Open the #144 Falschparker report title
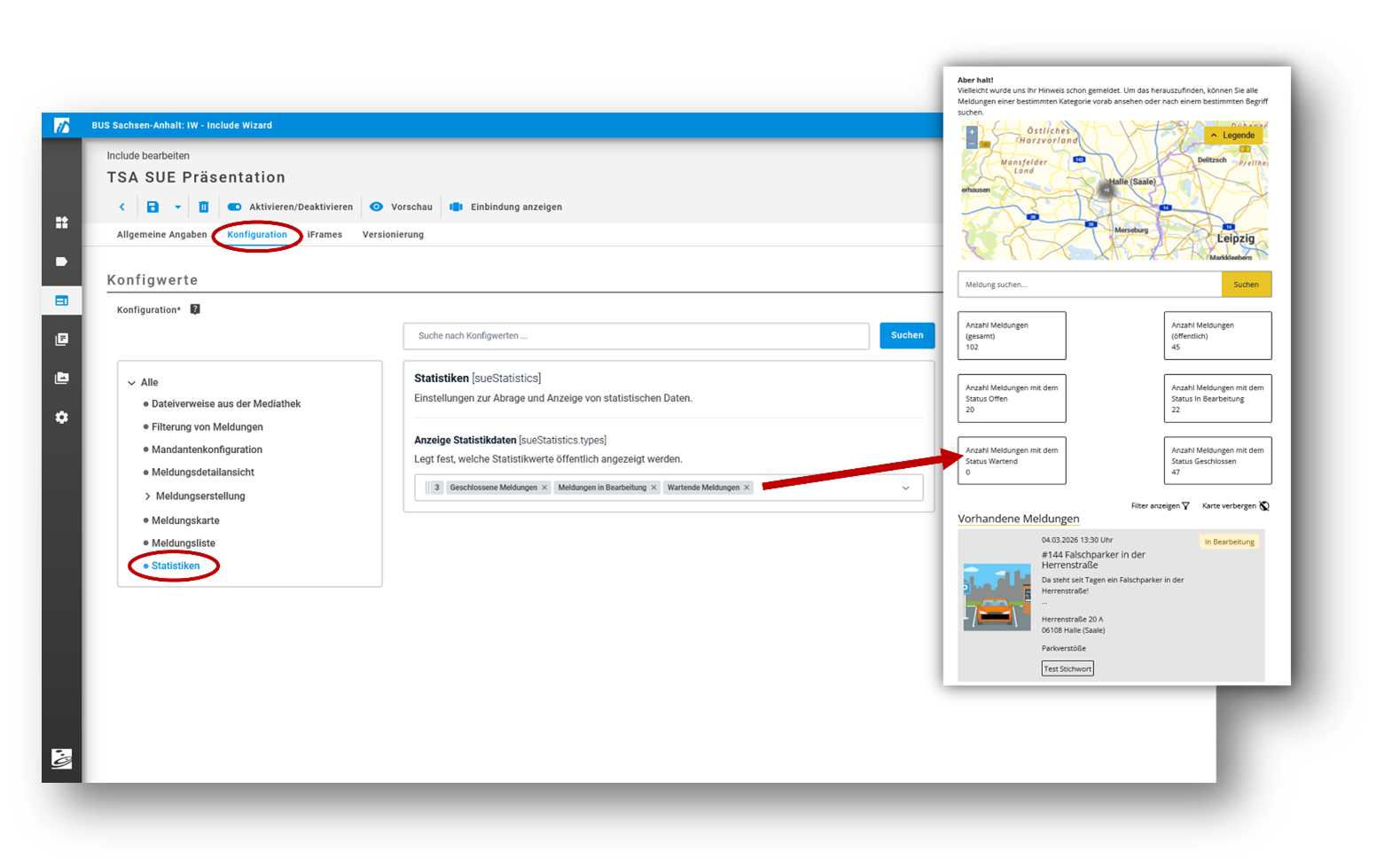 (1093, 560)
